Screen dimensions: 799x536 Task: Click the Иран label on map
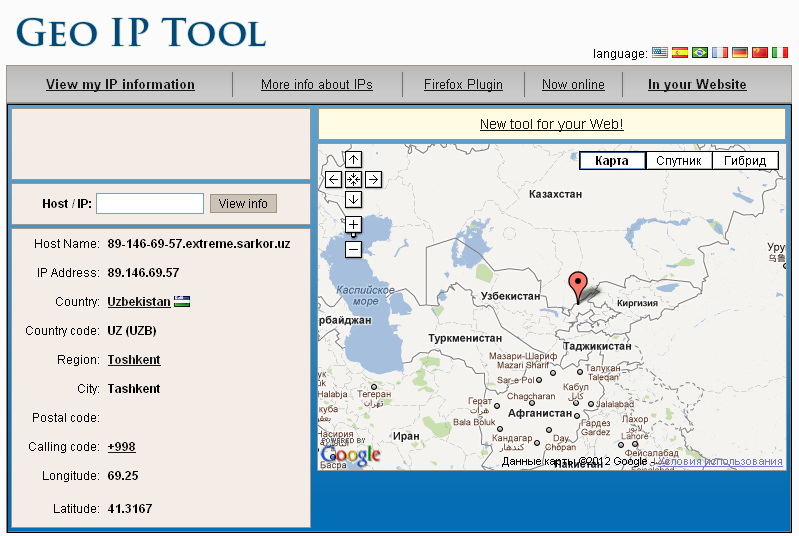click(406, 436)
